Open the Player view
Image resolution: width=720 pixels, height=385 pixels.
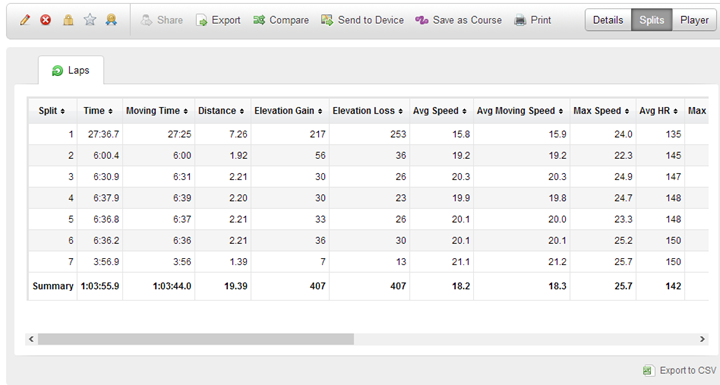click(694, 20)
